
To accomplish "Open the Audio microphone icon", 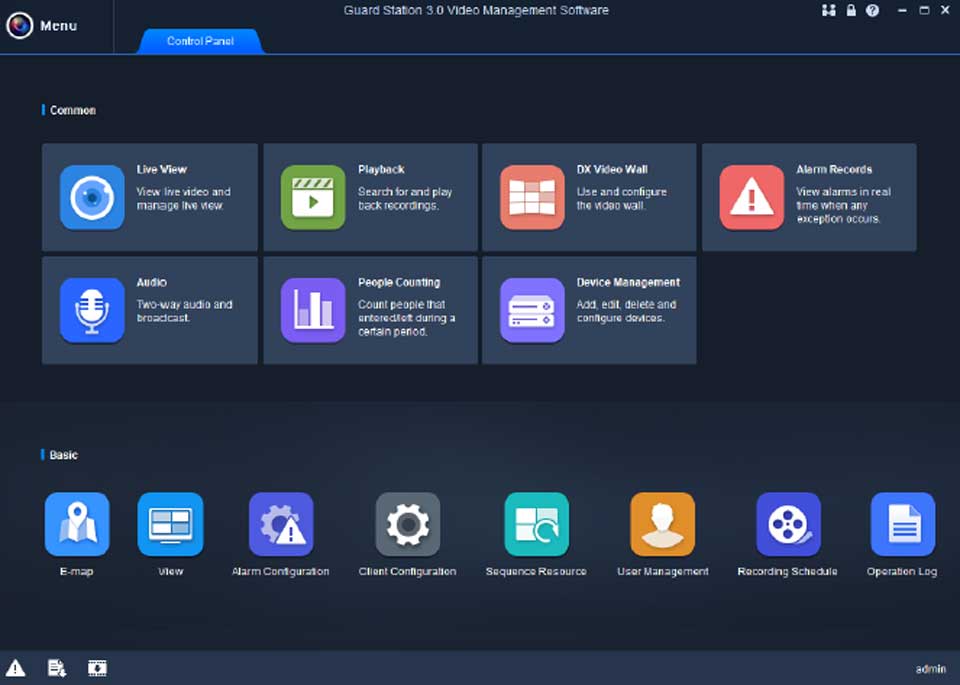I will coord(92,310).
